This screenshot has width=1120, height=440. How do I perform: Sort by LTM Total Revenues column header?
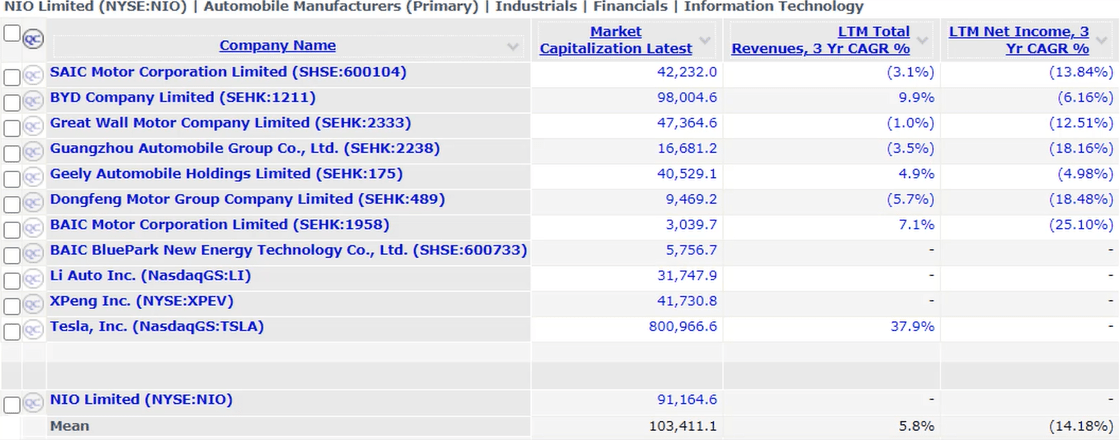pos(821,40)
